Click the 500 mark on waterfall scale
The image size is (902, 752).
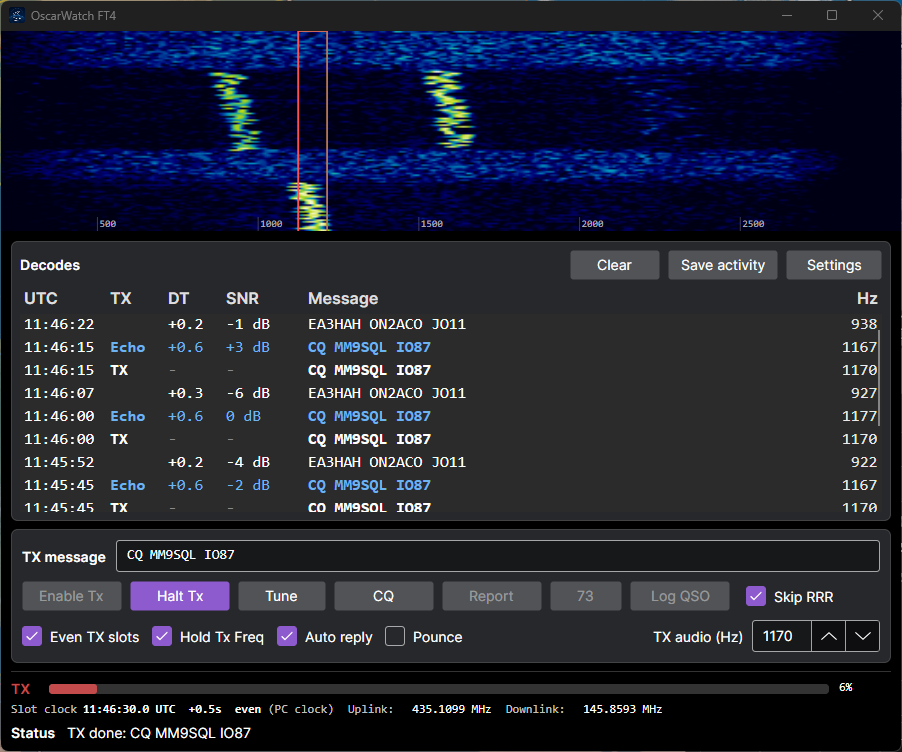click(x=108, y=224)
